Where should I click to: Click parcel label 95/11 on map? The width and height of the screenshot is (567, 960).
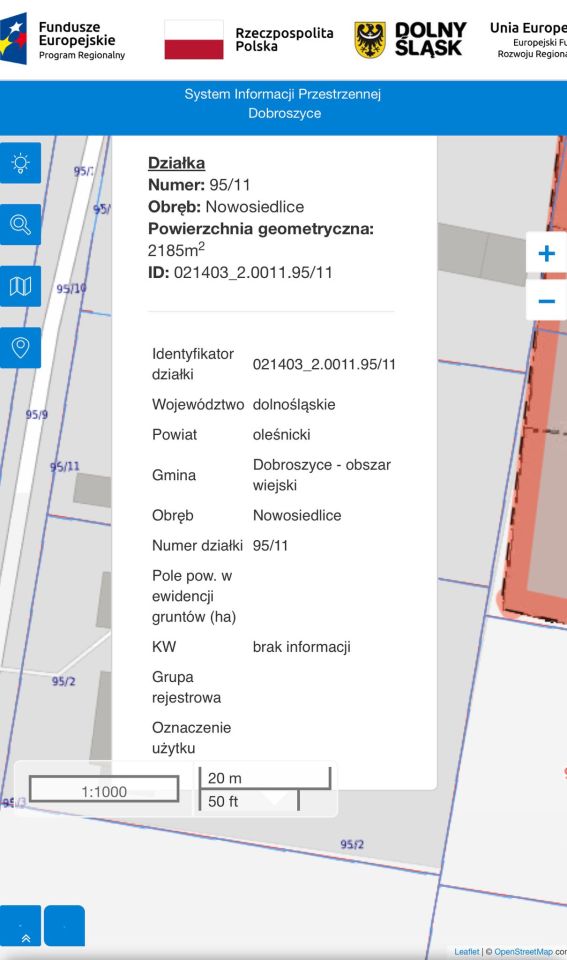[x=65, y=466]
